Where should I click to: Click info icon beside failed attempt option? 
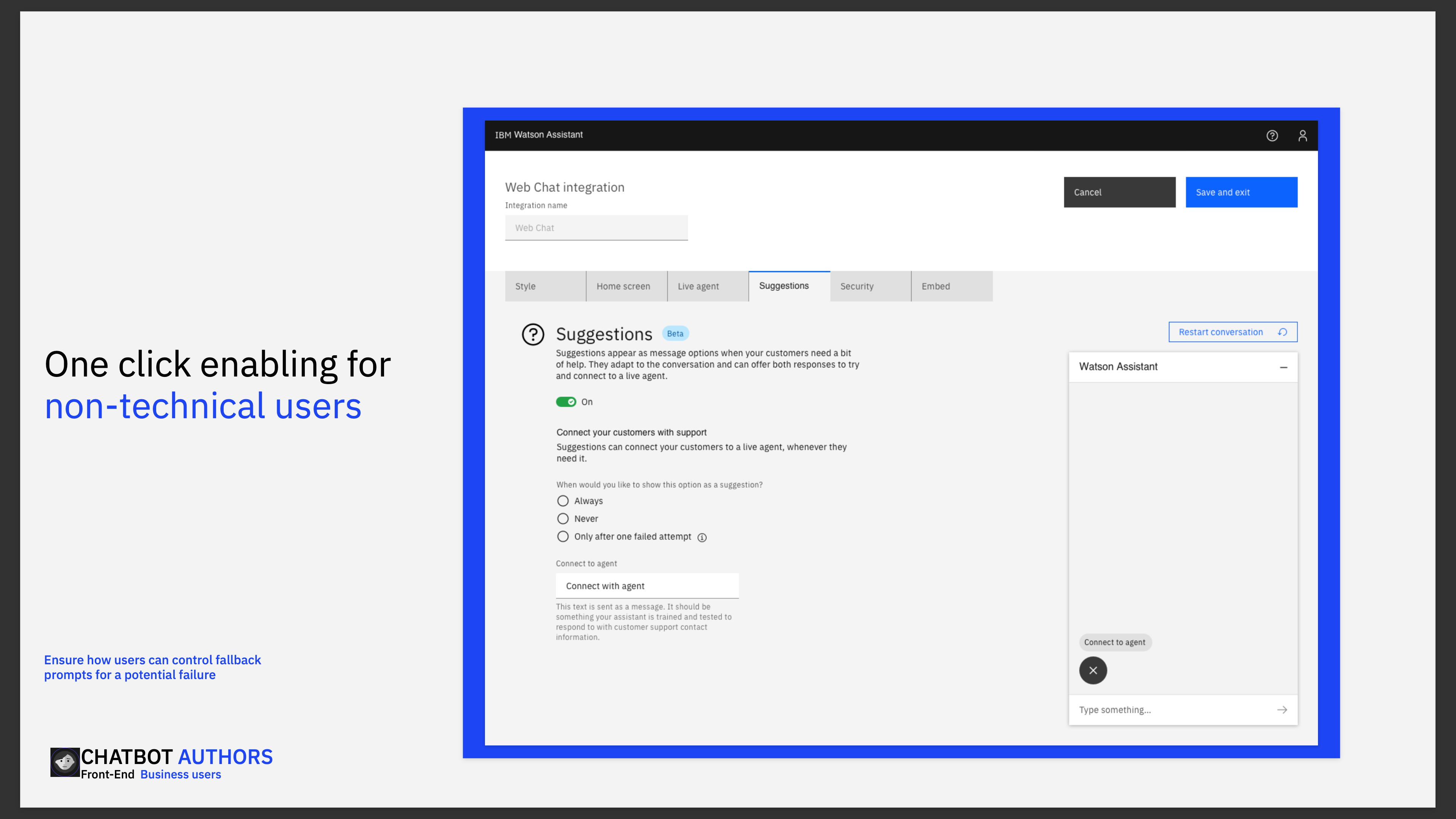702,538
